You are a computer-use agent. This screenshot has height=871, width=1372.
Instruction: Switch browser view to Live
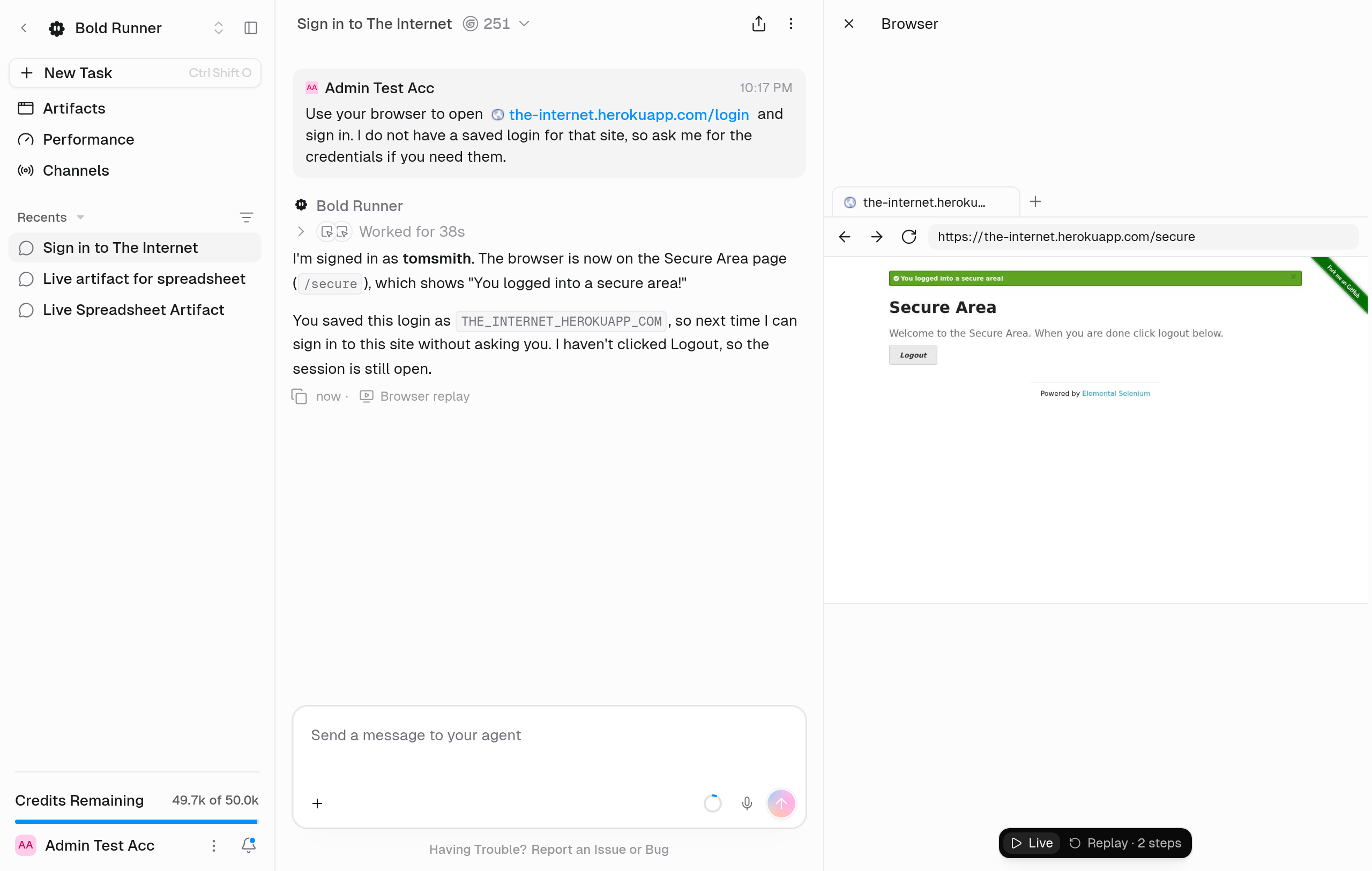(x=1032, y=843)
